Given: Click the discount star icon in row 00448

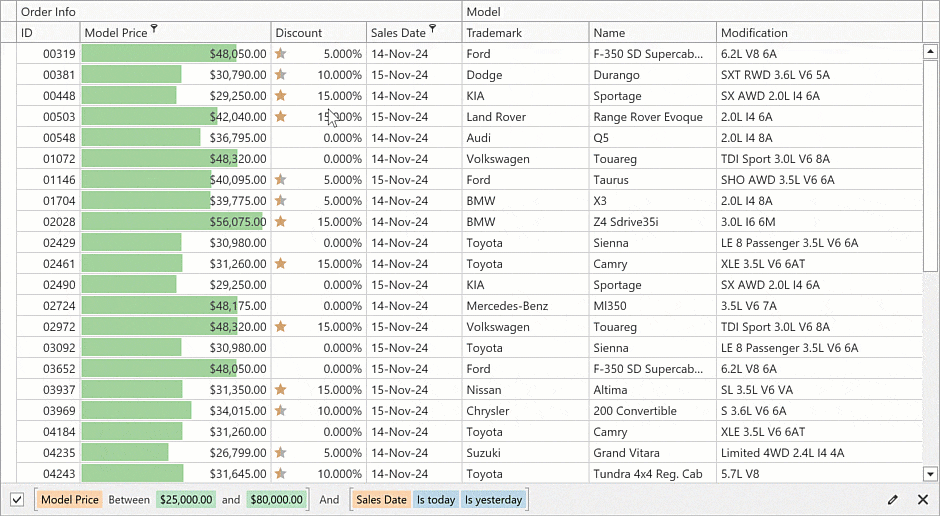Looking at the screenshot, I should pos(281,95).
